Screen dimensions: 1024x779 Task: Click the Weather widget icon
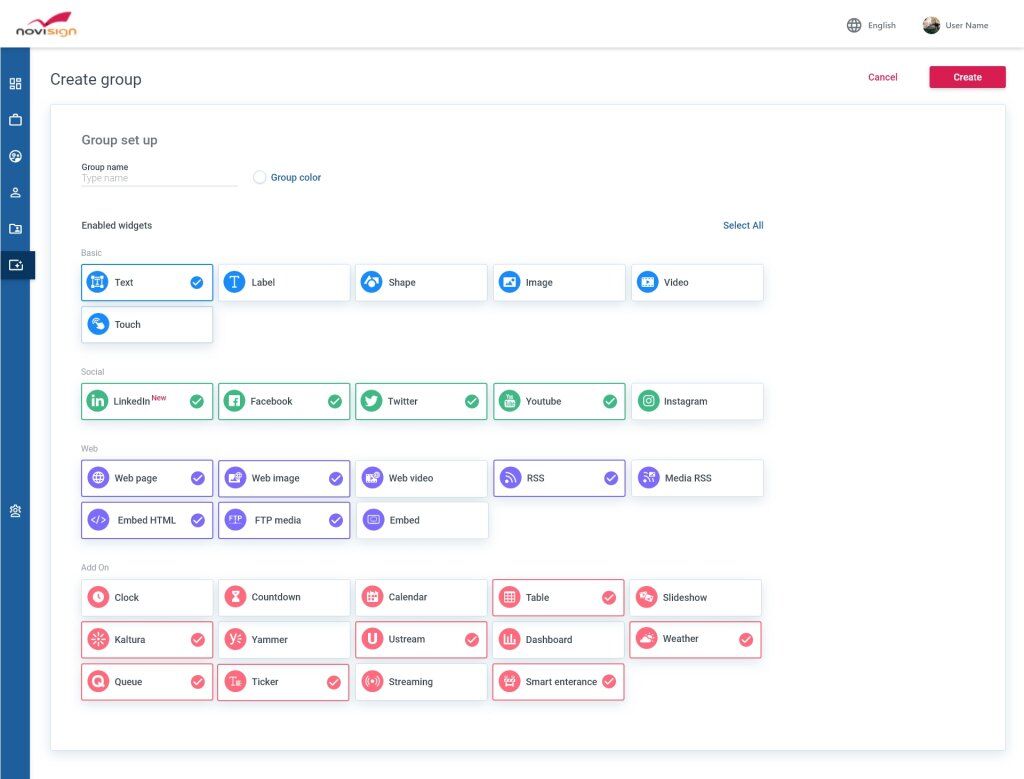click(646, 639)
